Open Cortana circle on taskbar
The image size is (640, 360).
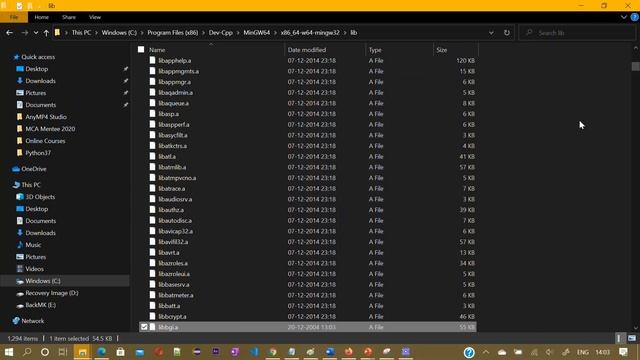45,352
